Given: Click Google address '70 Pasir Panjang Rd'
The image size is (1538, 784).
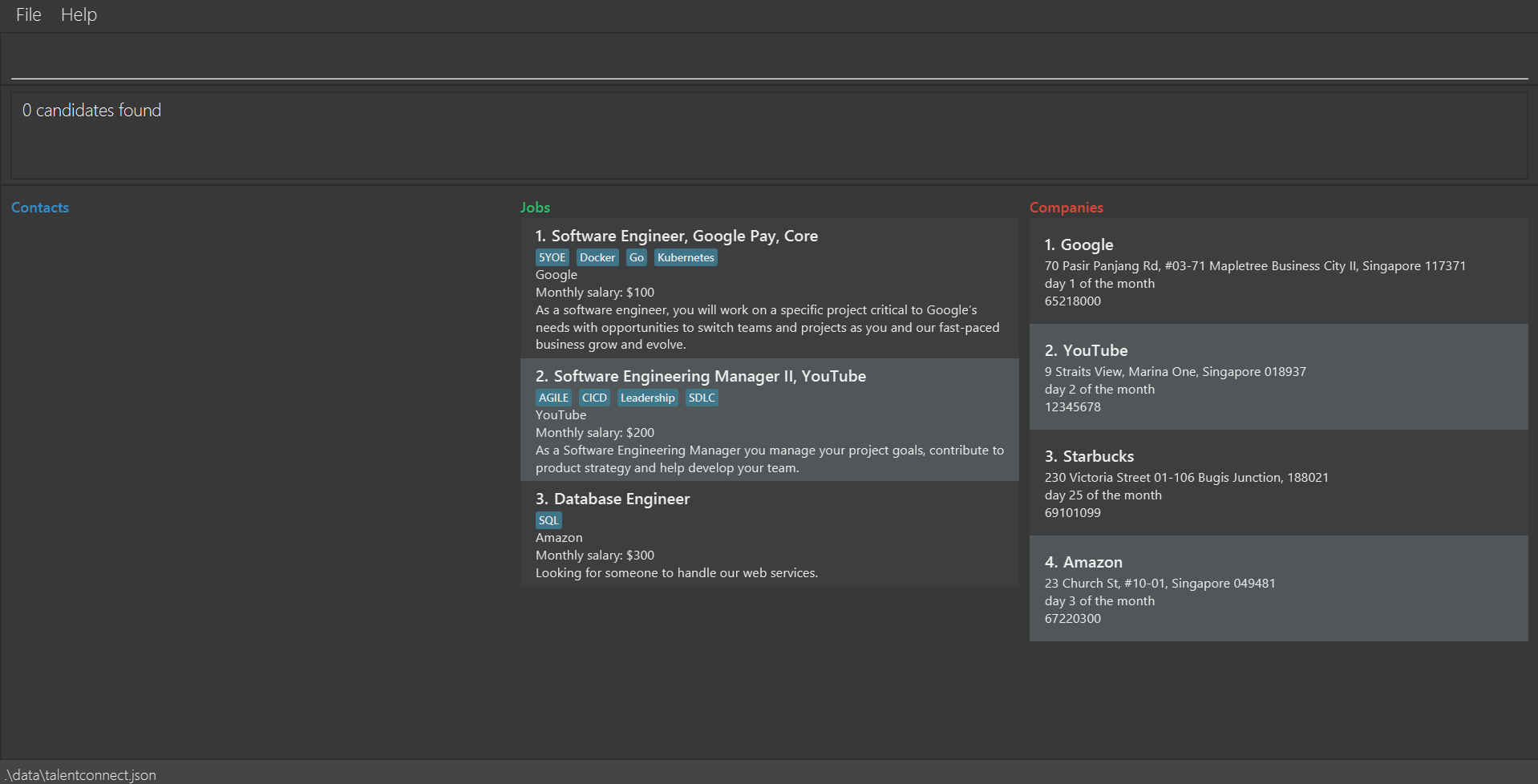Looking at the screenshot, I should tap(1255, 266).
